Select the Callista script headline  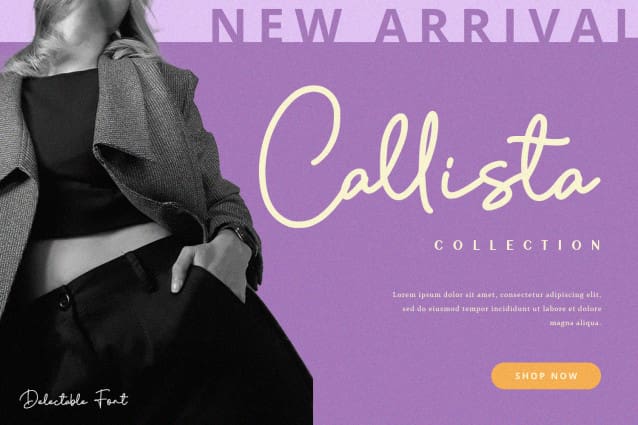pyautogui.click(x=429, y=157)
